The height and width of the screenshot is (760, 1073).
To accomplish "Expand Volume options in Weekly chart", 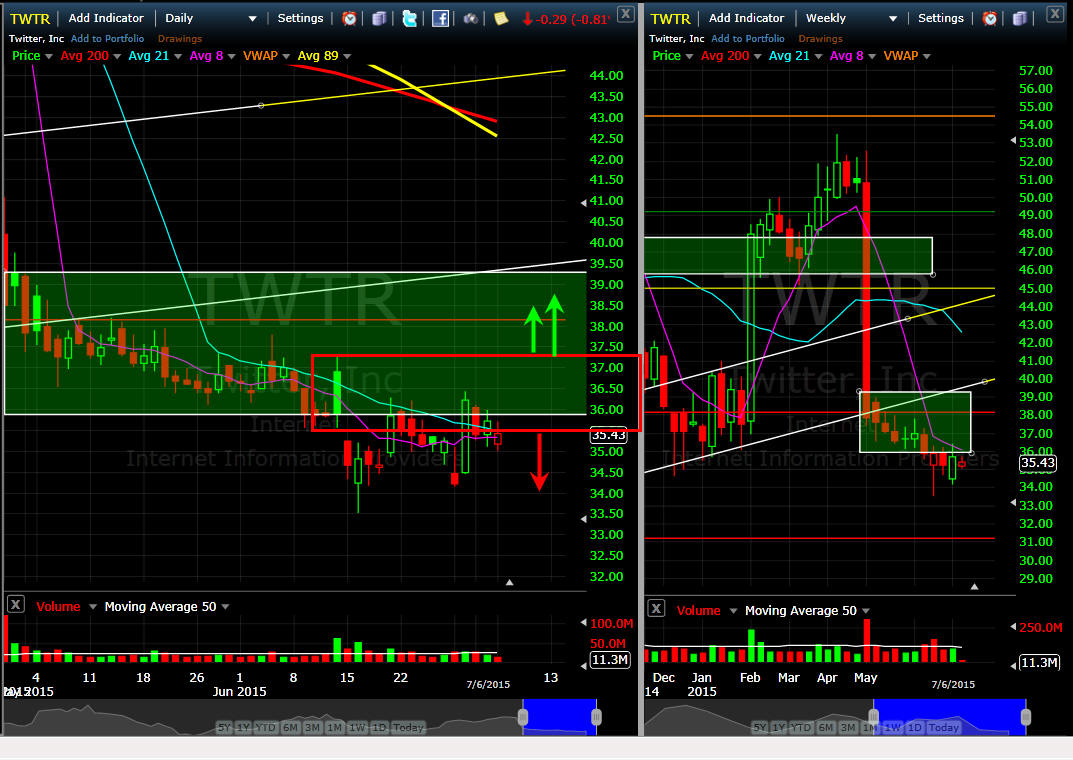I will point(733,611).
